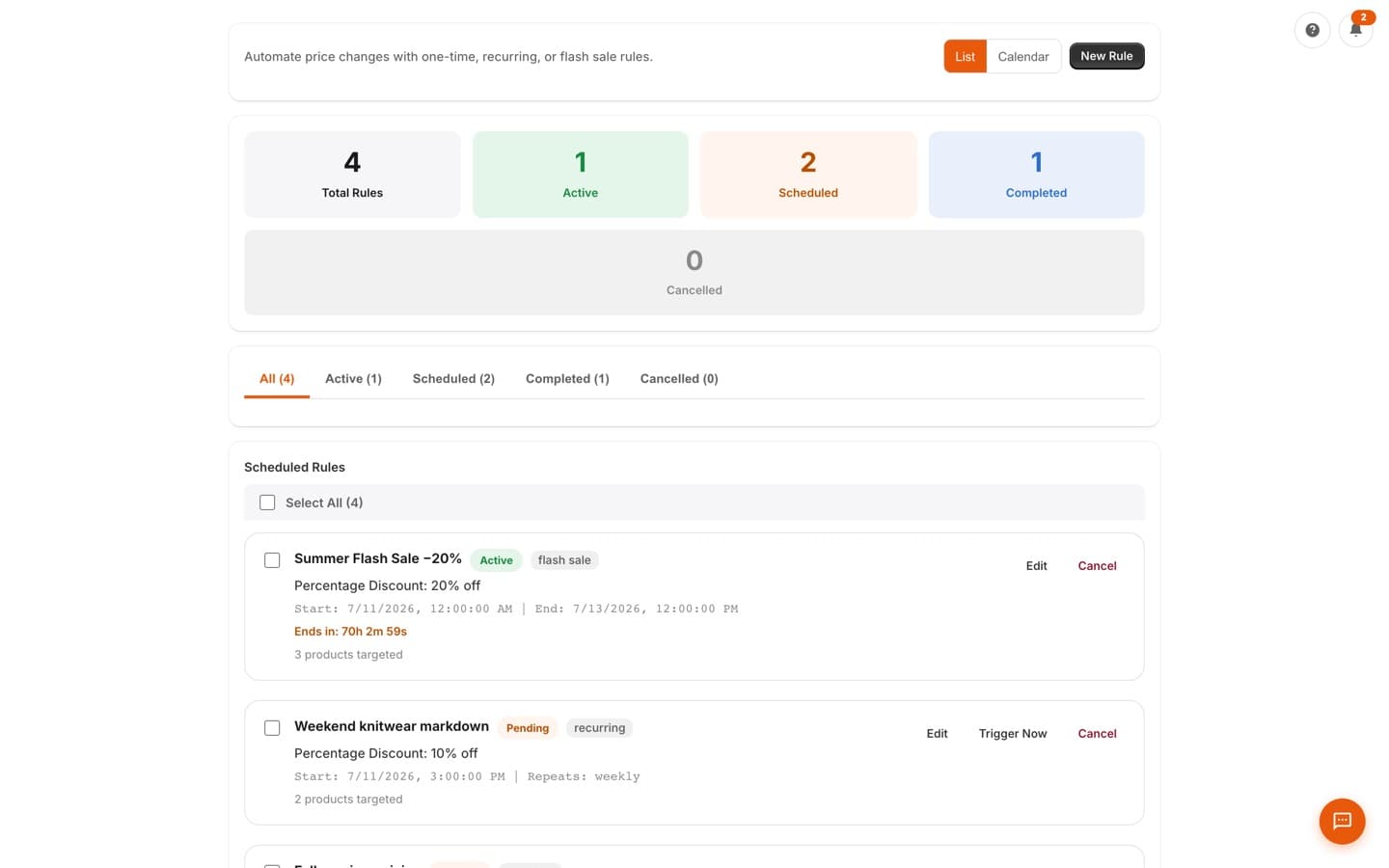Click the Summer Flash Sale −20% title
Image resolution: width=1389 pixels, height=868 pixels.
(378, 558)
